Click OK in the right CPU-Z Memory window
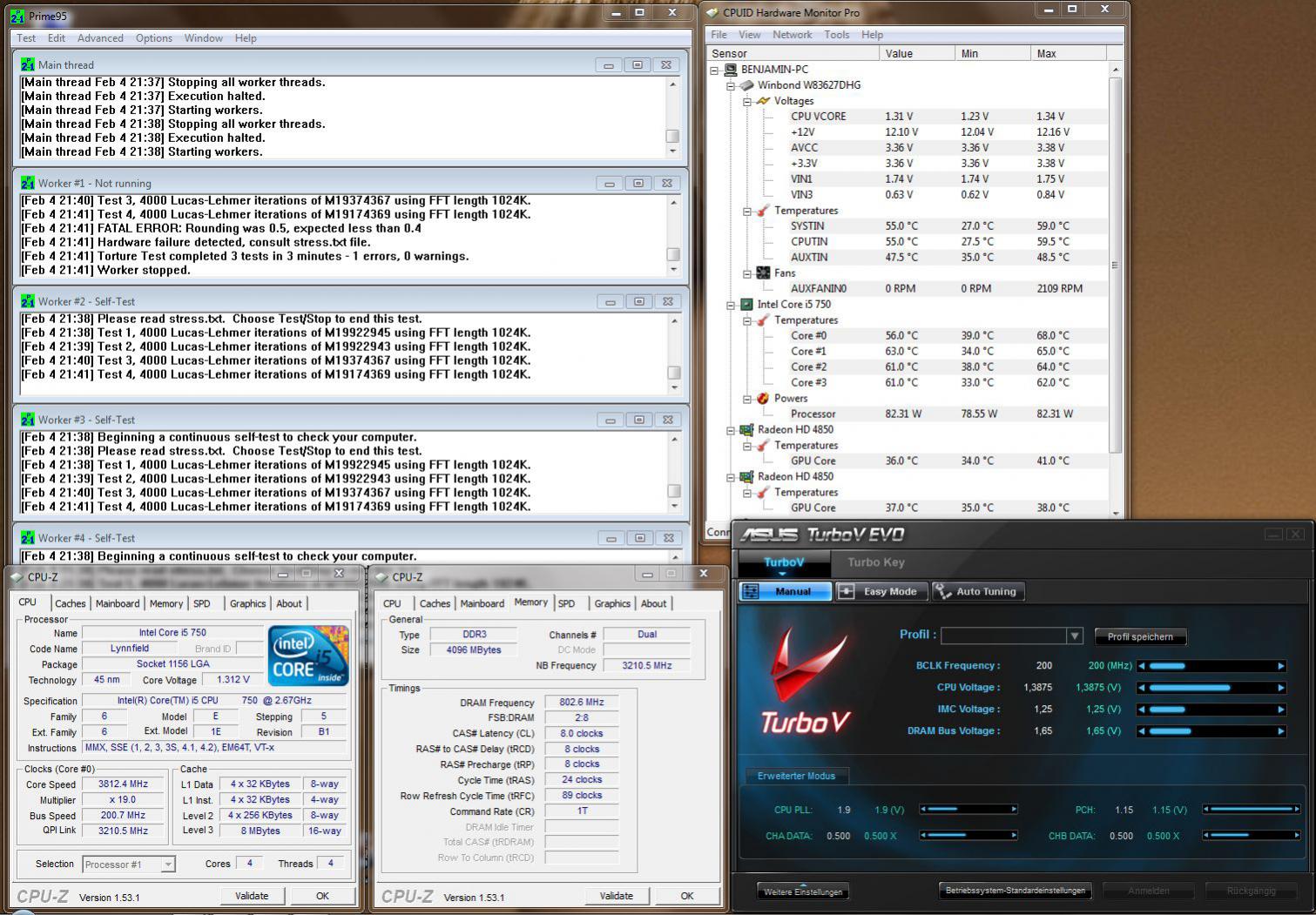Screen dimensions: 1316x915 (687, 896)
